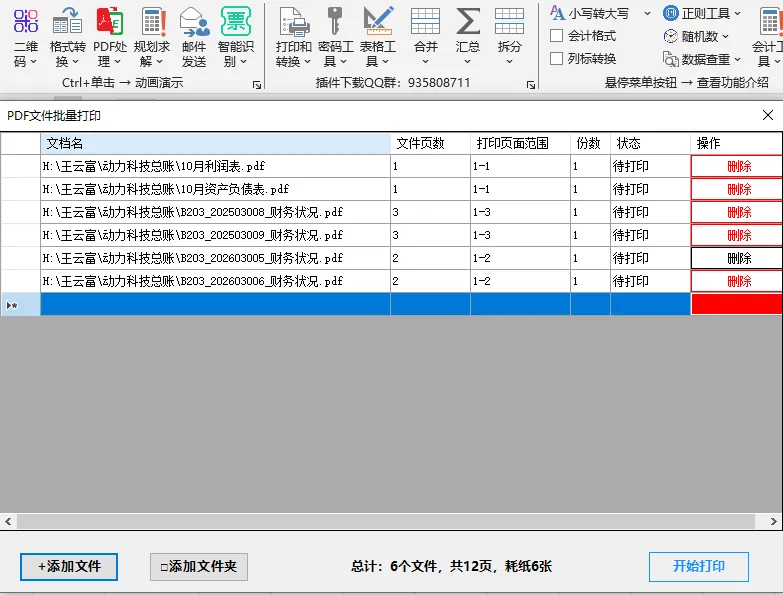Viewport: 783px width, 595px height.
Task: Click the new-row selector with asterisk
Action: coord(20,304)
